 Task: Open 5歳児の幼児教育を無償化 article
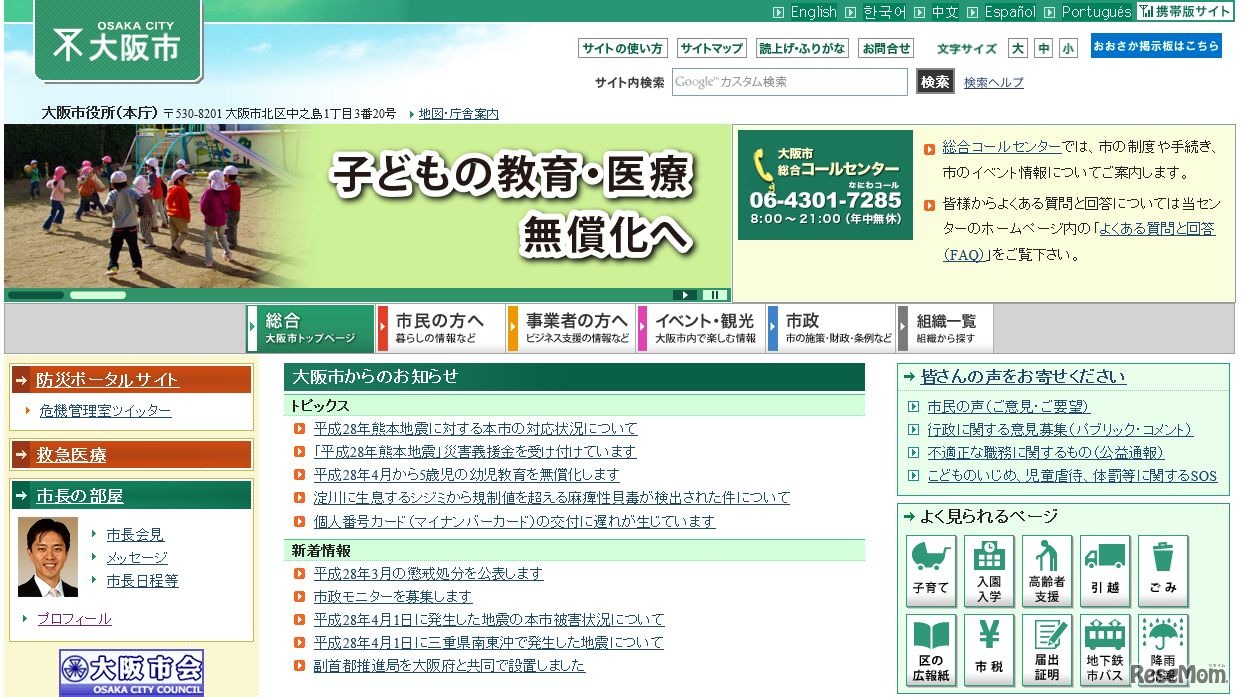[x=466, y=475]
